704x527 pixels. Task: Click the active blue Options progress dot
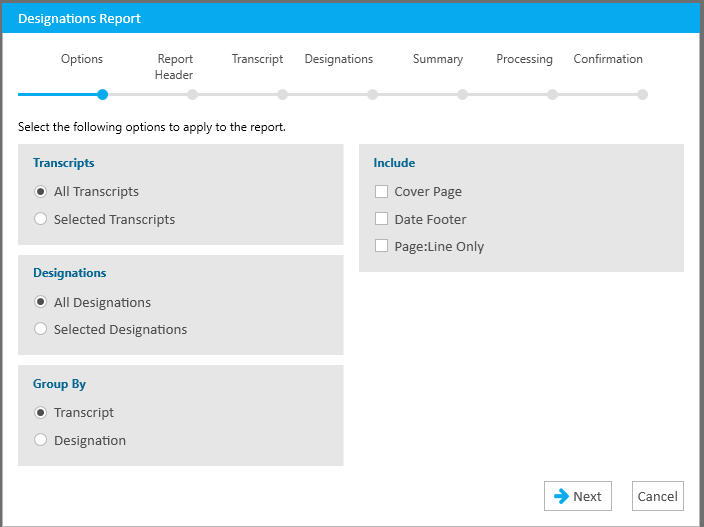(x=102, y=95)
